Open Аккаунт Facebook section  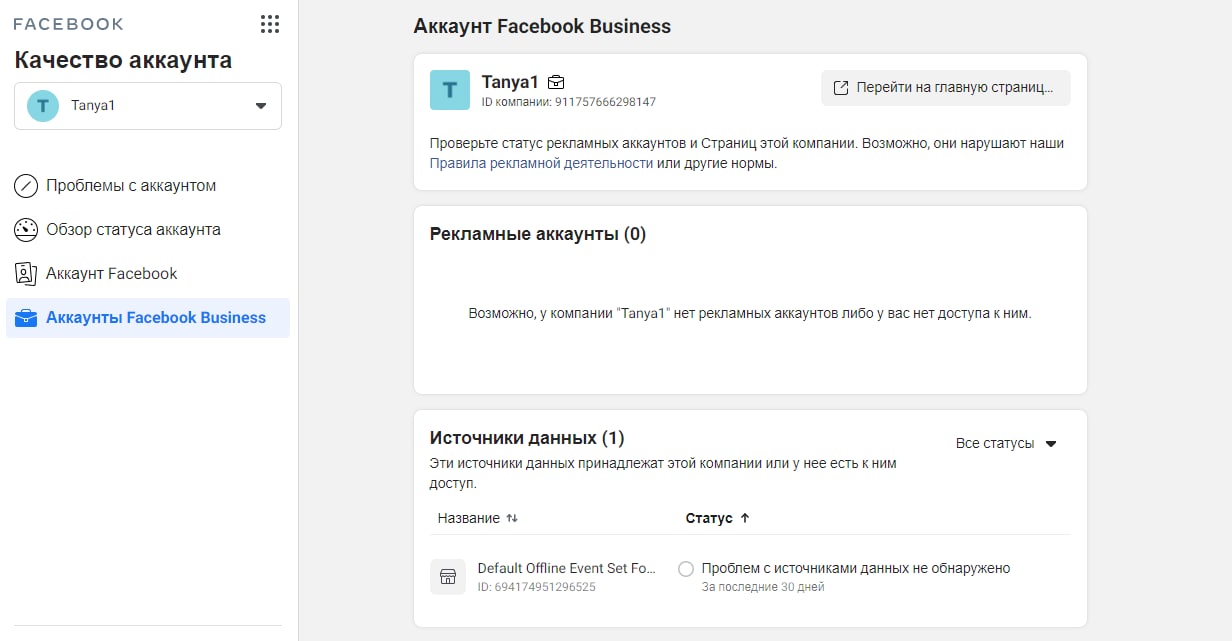coord(148,274)
